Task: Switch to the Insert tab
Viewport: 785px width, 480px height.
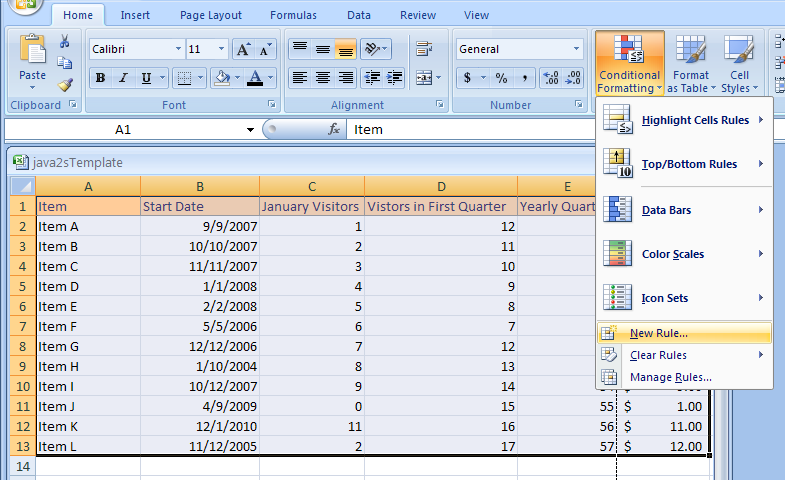Action: coord(135,15)
